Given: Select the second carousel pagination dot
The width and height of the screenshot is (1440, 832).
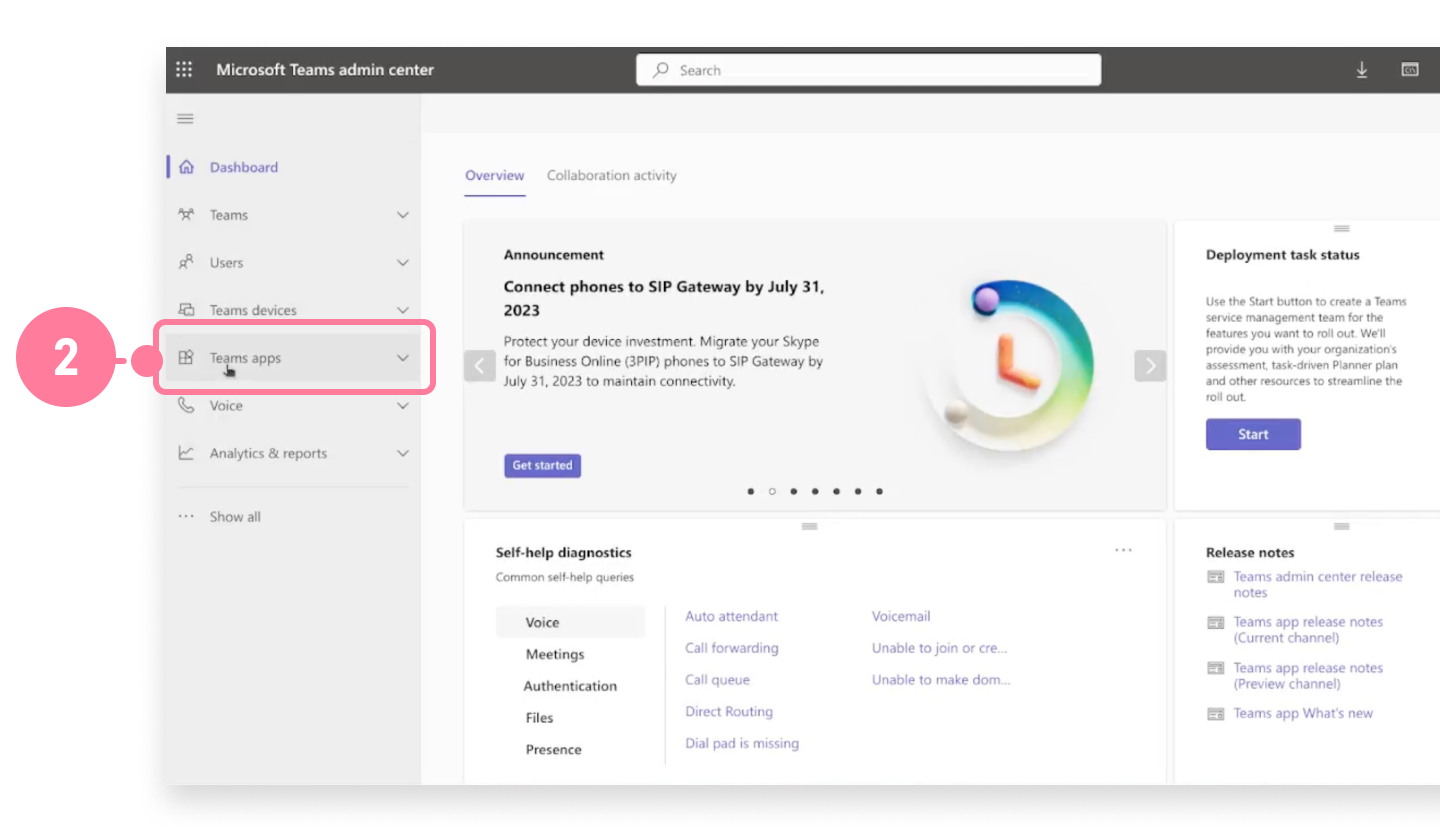Looking at the screenshot, I should pos(772,491).
